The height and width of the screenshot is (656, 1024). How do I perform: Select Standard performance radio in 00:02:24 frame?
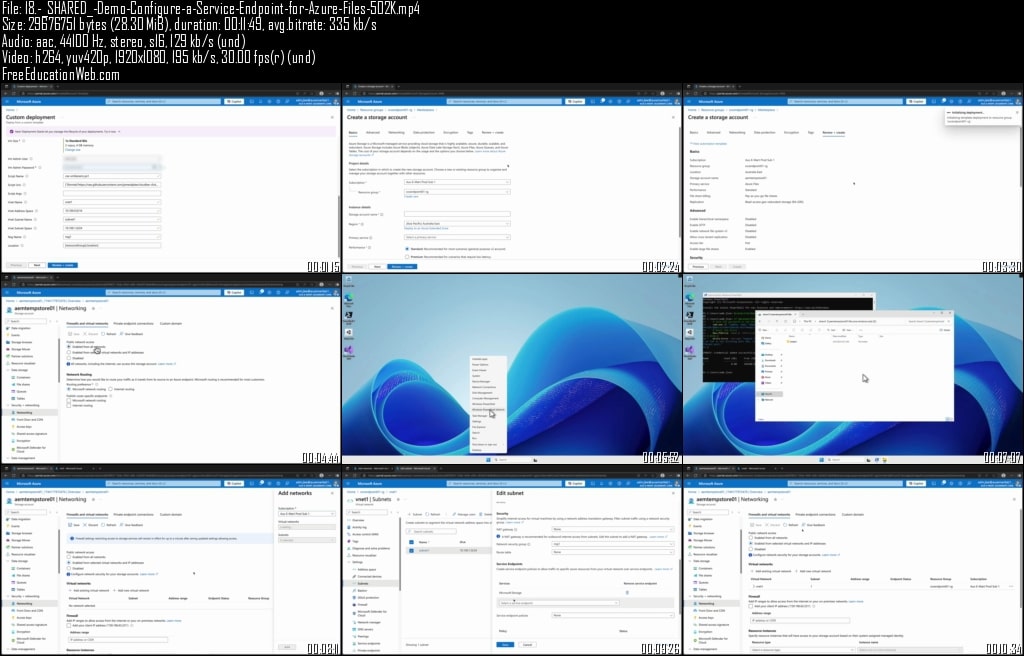[407, 249]
